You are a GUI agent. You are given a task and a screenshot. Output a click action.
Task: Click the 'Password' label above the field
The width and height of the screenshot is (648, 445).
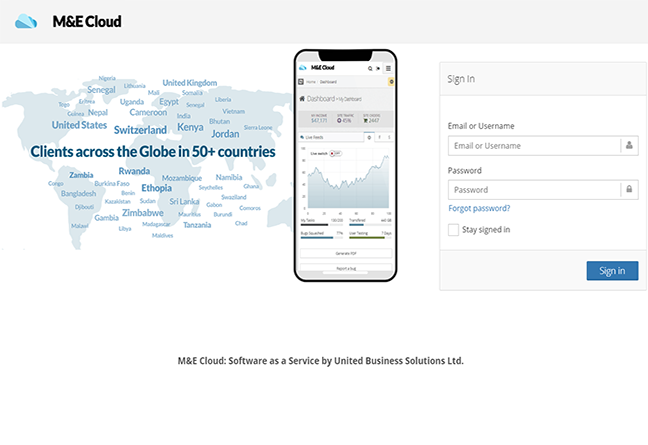click(465, 171)
